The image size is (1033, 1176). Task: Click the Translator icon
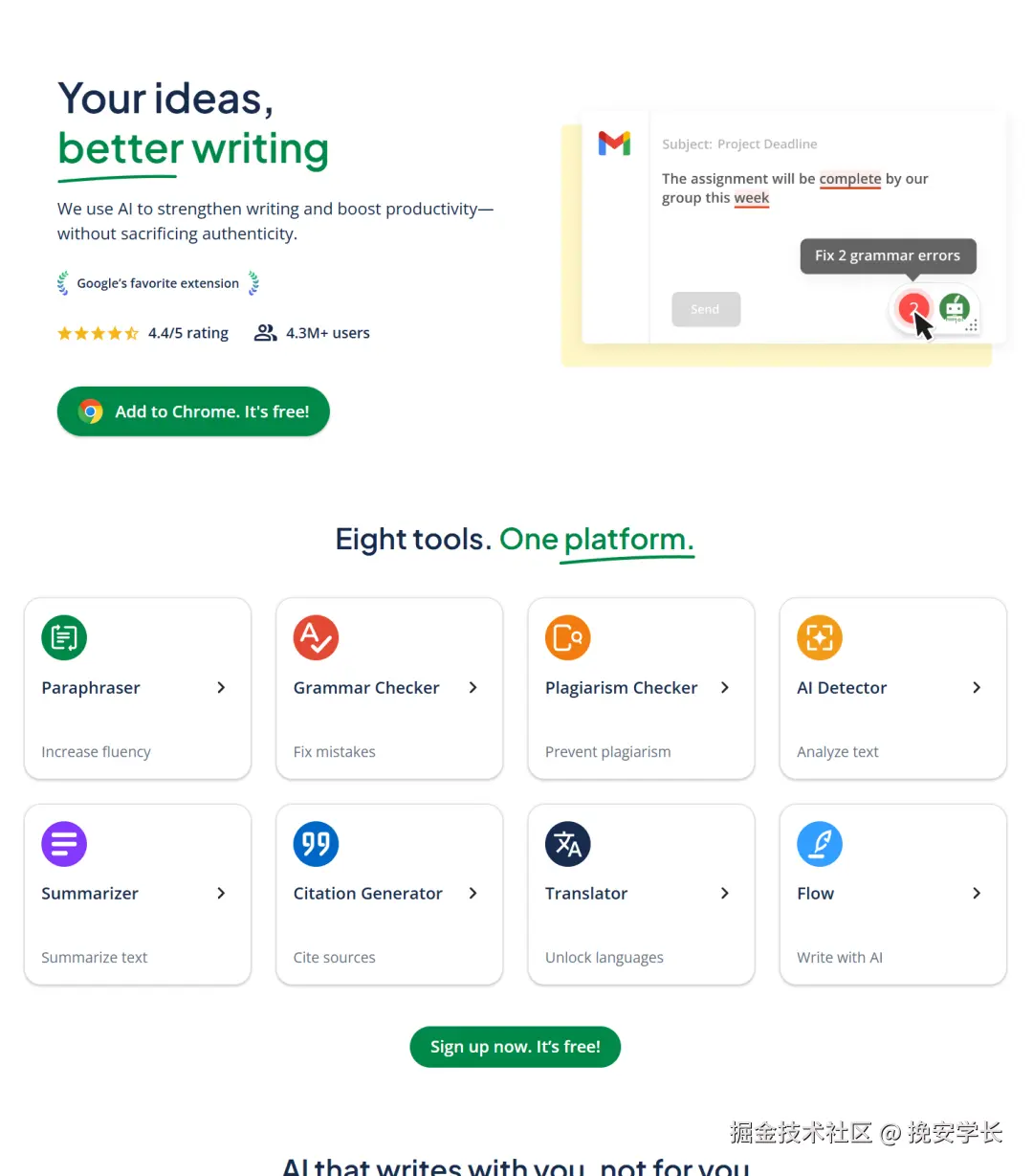(567, 844)
